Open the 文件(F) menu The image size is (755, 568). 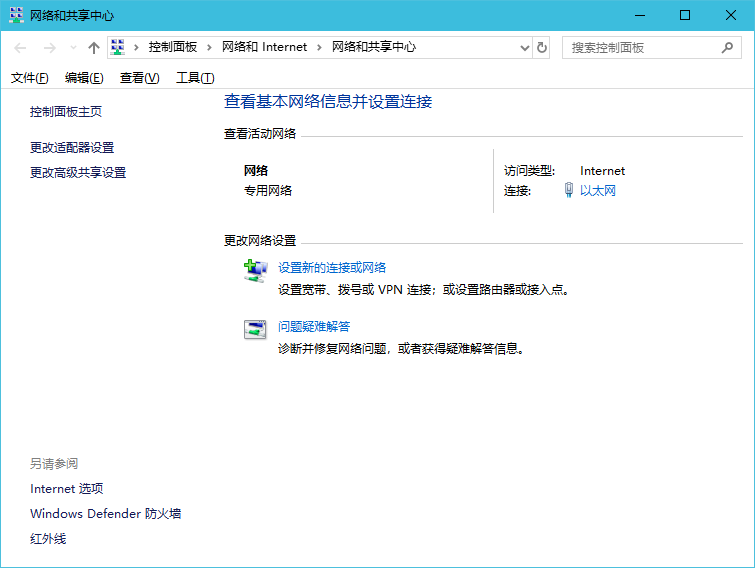[x=30, y=77]
